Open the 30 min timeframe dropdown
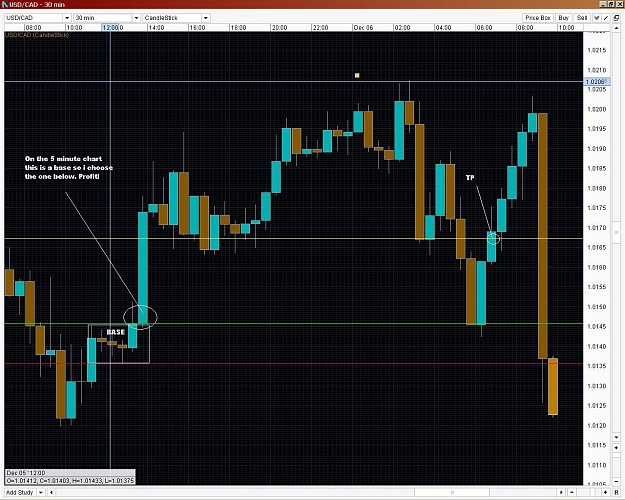625x500 pixels. [x=136, y=18]
